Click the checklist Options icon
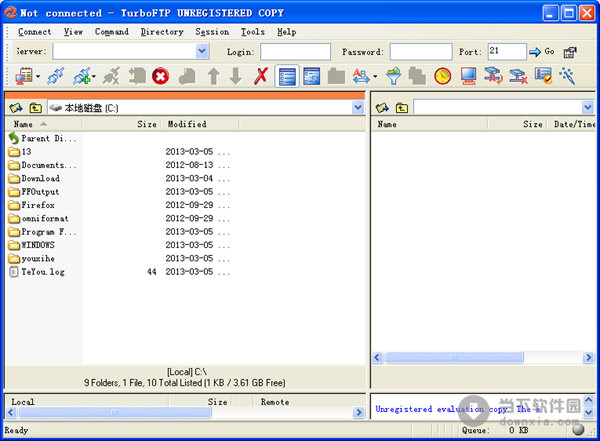 (x=543, y=76)
